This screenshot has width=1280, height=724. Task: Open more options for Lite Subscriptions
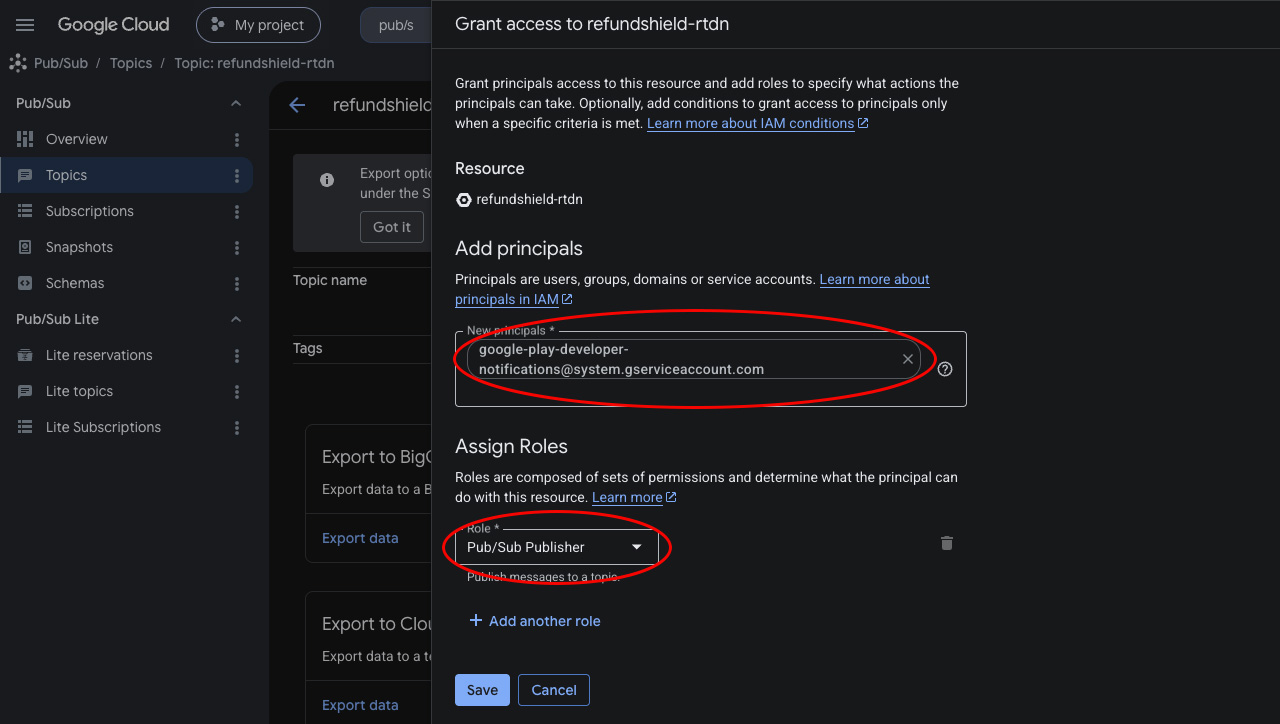237,427
